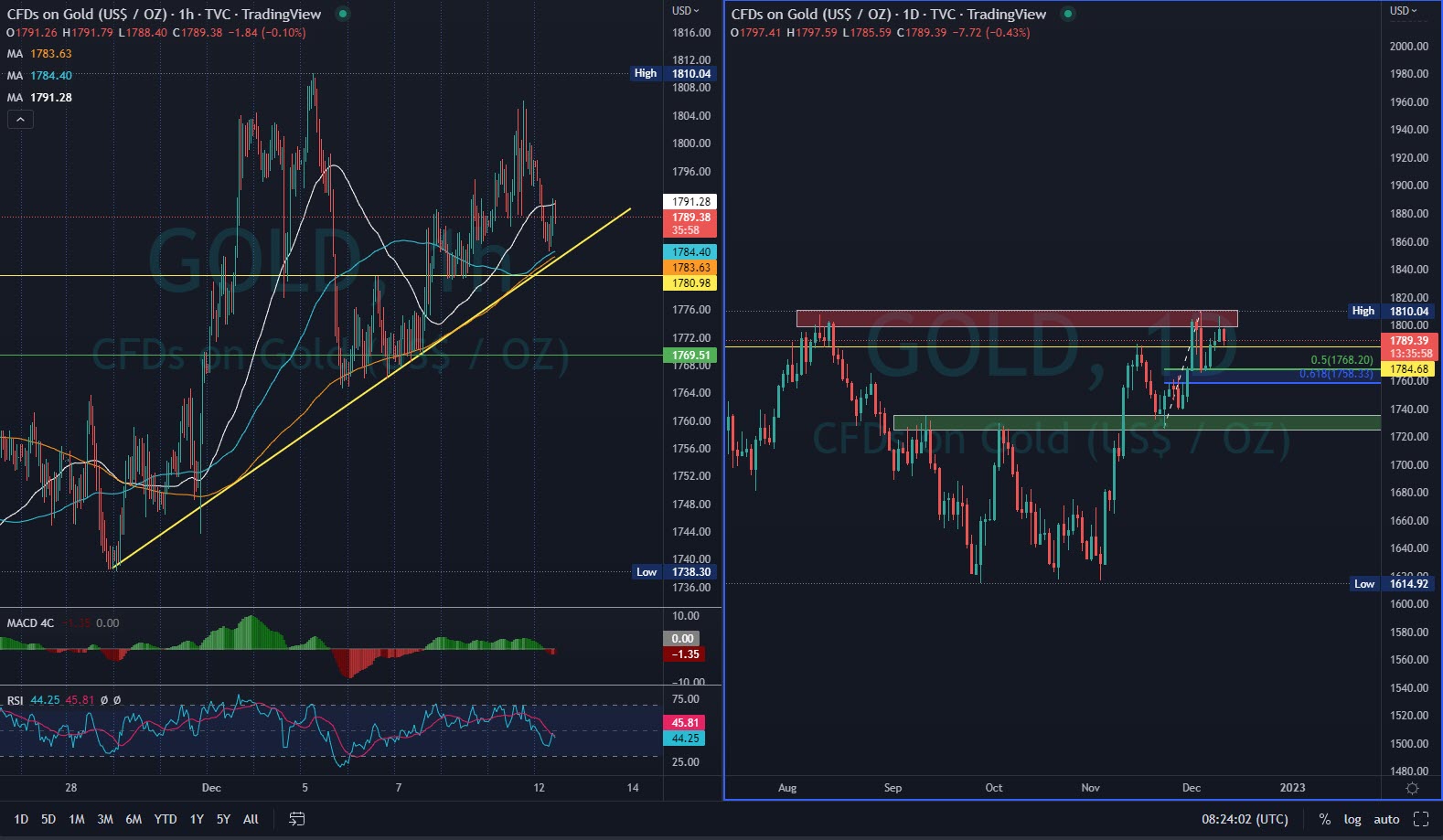Toggle fullscreen mode icon
This screenshot has height=840, width=1443.
coord(1421,819)
